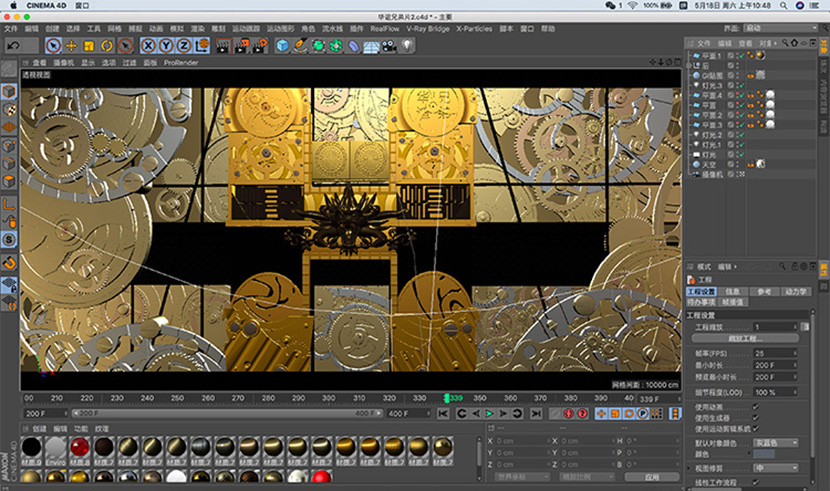Activate the Move tool
830x491 pixels.
click(x=71, y=46)
